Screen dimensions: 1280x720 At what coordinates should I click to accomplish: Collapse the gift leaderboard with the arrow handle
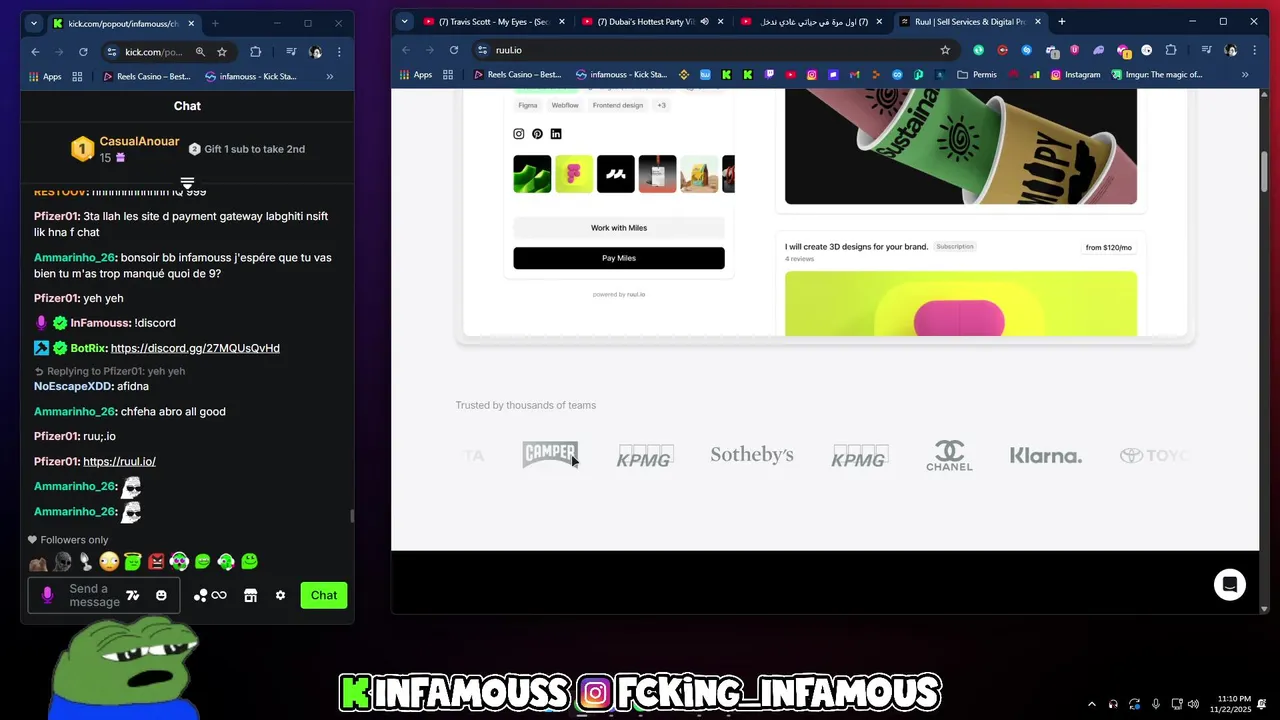coord(187,183)
